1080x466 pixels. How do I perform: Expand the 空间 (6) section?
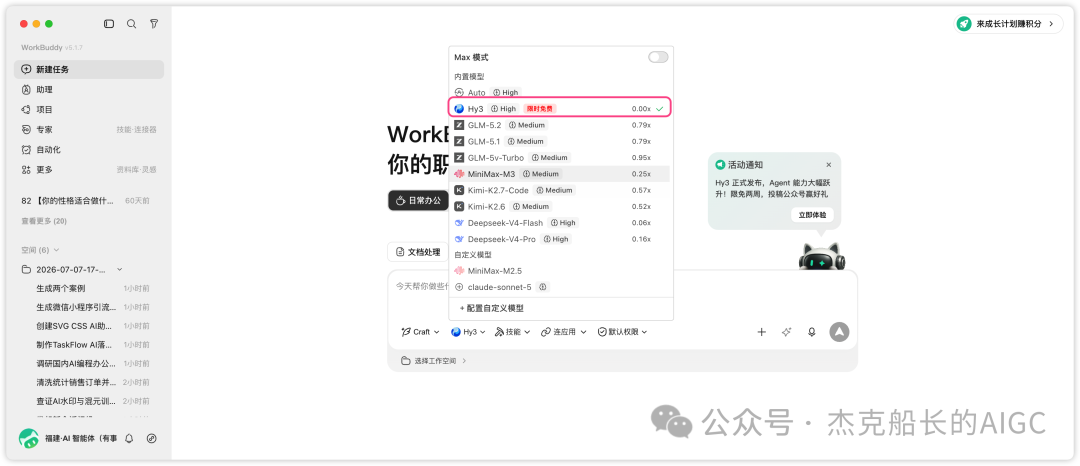[x=41, y=250]
